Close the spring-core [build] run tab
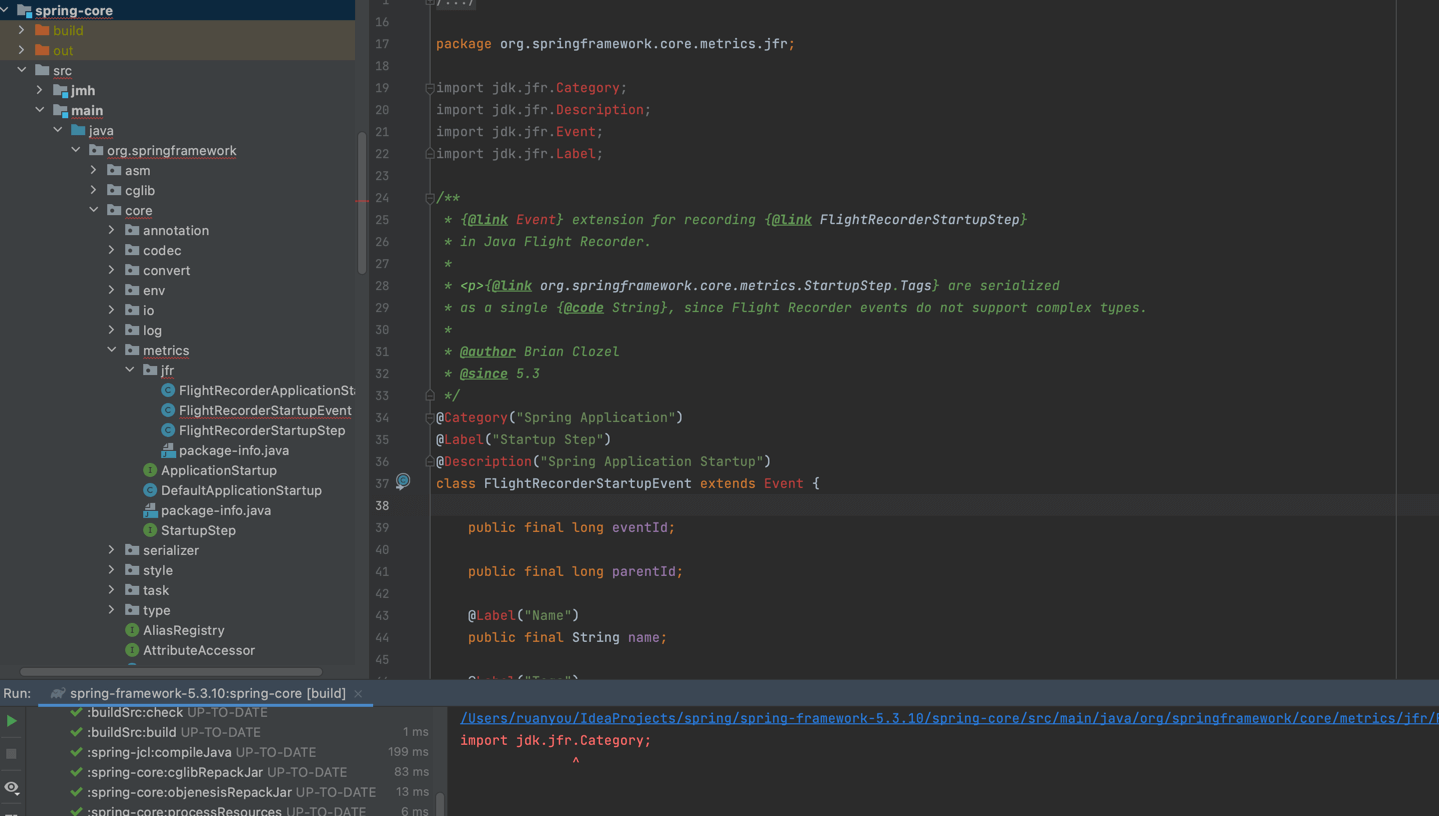This screenshot has width=1439, height=816. coord(358,693)
